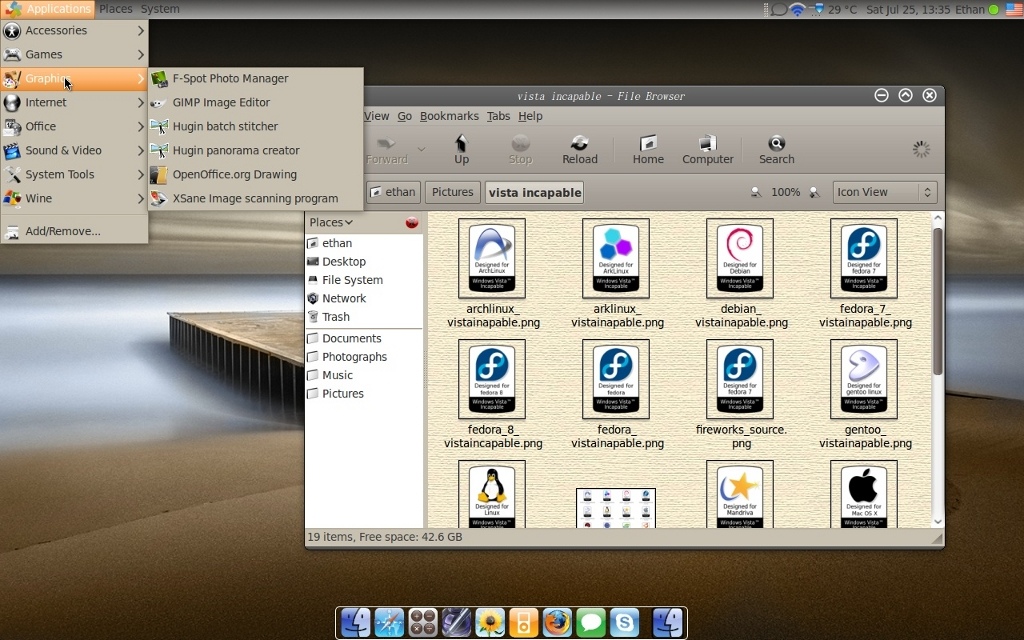Open the View menu in File Browser
This screenshot has width=1024, height=640.
click(376, 116)
